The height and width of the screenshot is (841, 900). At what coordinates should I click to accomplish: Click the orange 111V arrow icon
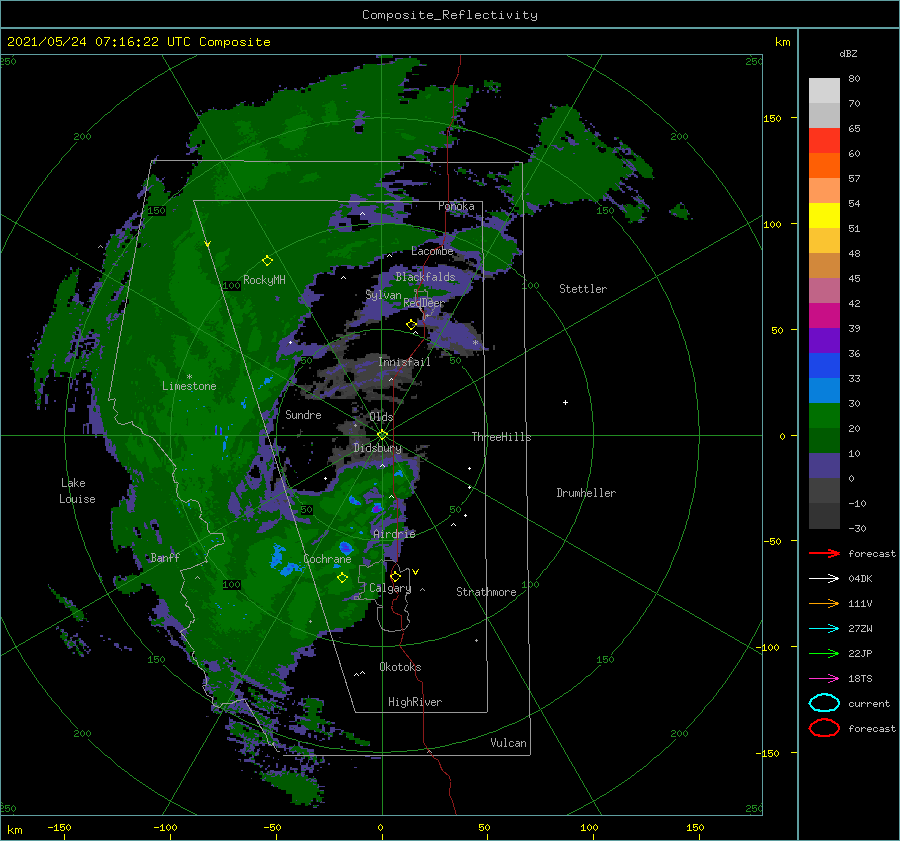click(824, 603)
